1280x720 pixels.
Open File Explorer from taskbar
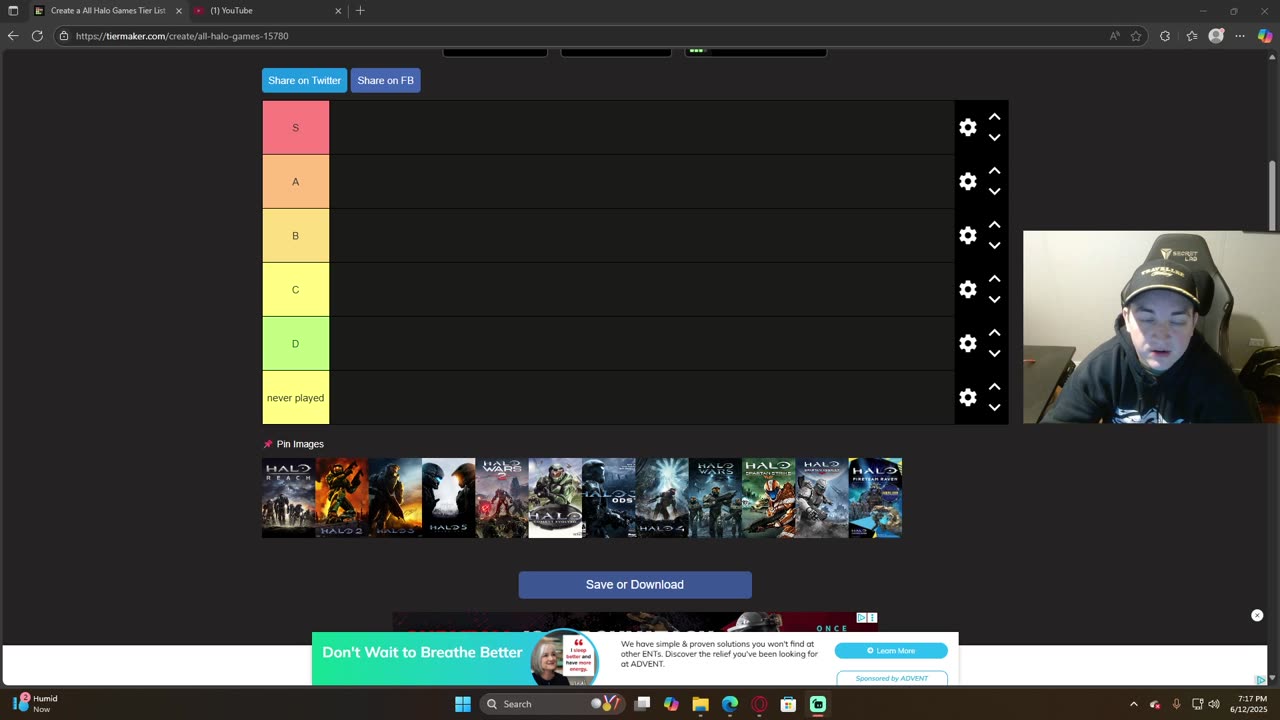700,704
